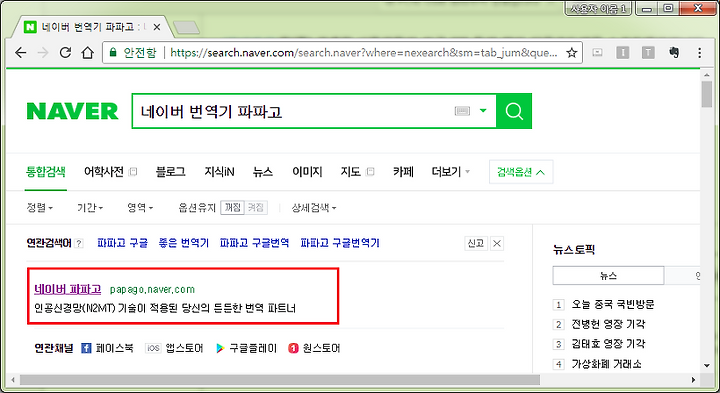Switch to the 뉴스 search tab
Viewport: 720px width, 393px height.
click(x=263, y=172)
